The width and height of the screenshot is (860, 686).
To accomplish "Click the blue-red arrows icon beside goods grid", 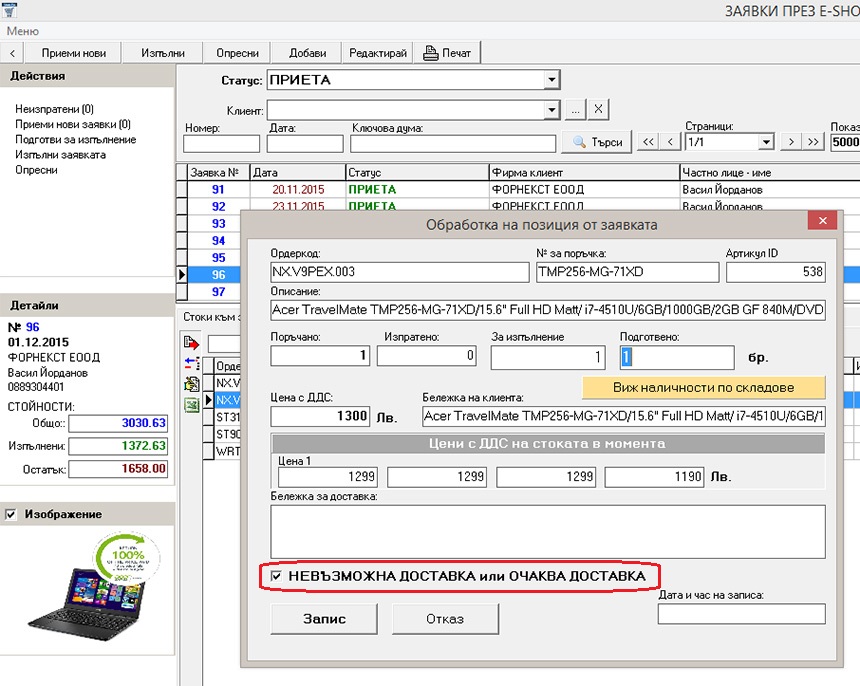I will 191,363.
